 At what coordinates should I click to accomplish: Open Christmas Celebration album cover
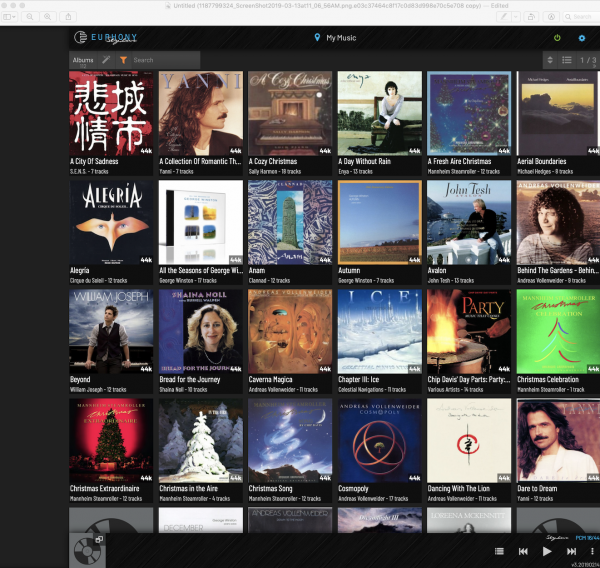click(558, 331)
